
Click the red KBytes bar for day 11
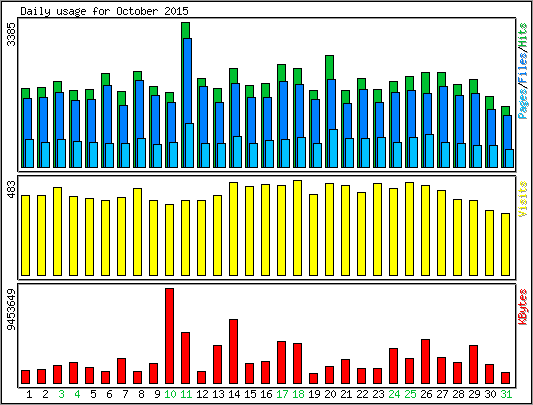point(185,358)
